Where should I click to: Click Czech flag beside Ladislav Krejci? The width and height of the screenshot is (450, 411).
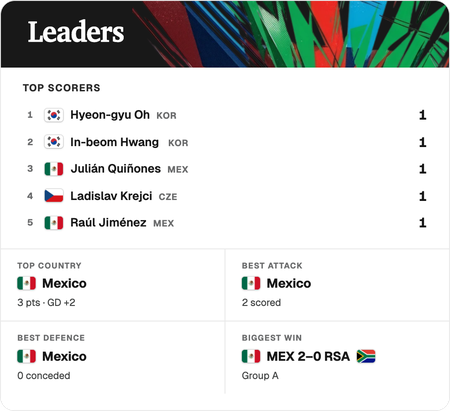54,196
